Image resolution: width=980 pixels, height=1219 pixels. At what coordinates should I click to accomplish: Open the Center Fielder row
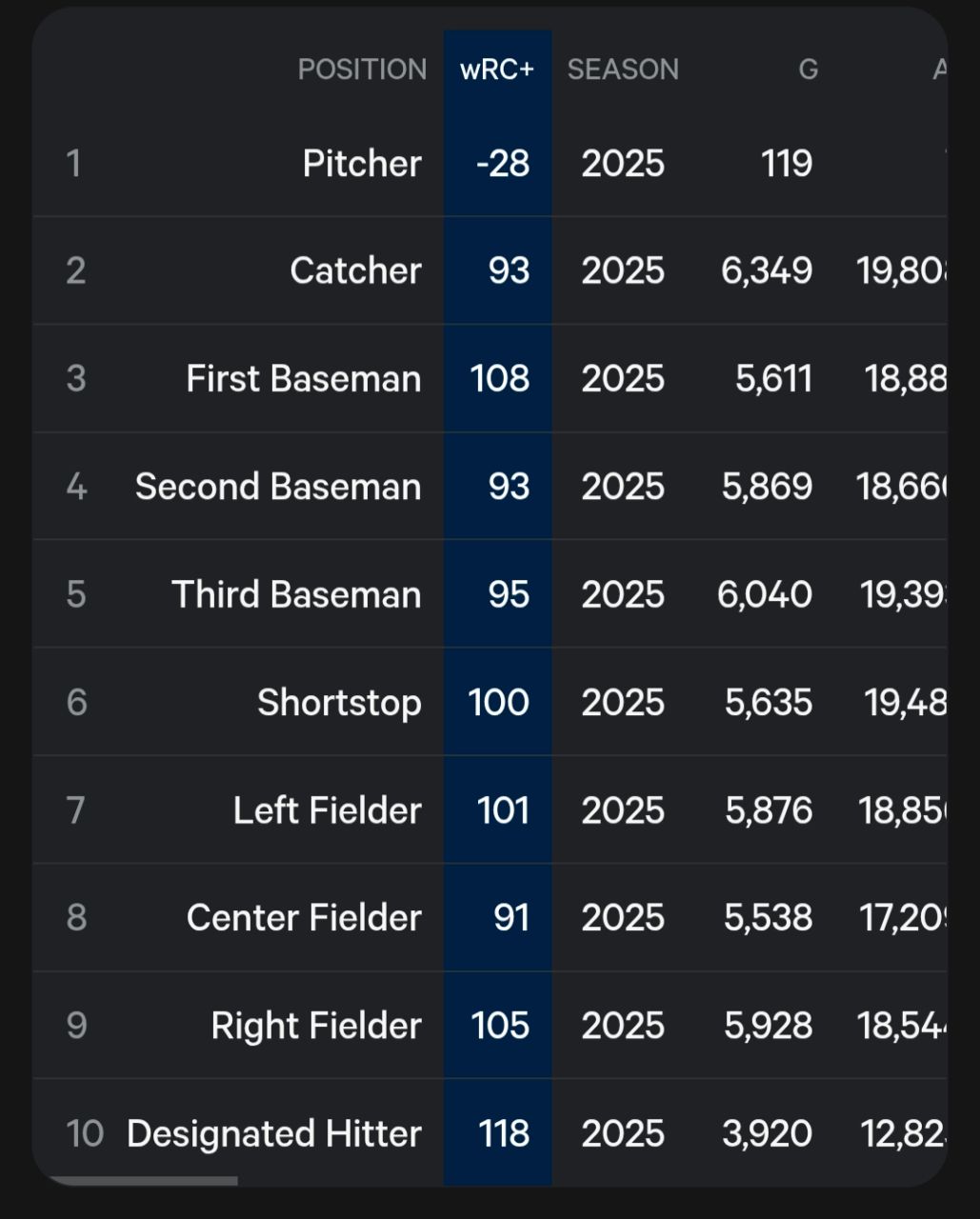pos(304,918)
